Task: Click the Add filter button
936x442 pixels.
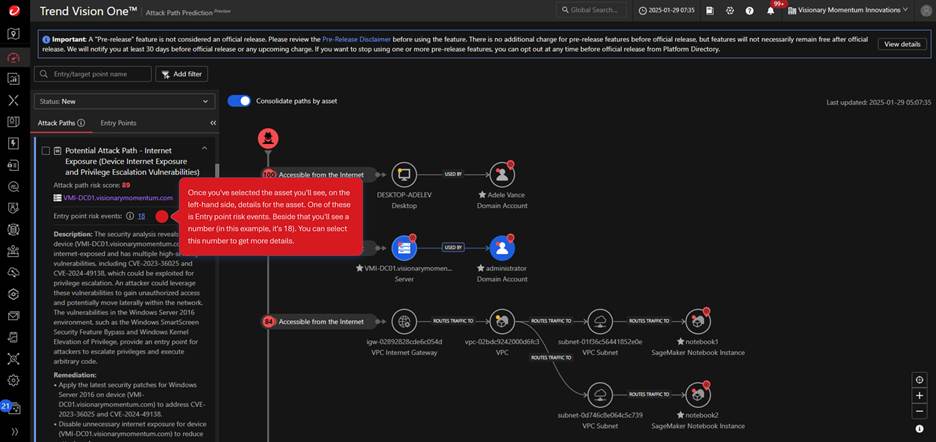Action: coord(181,74)
